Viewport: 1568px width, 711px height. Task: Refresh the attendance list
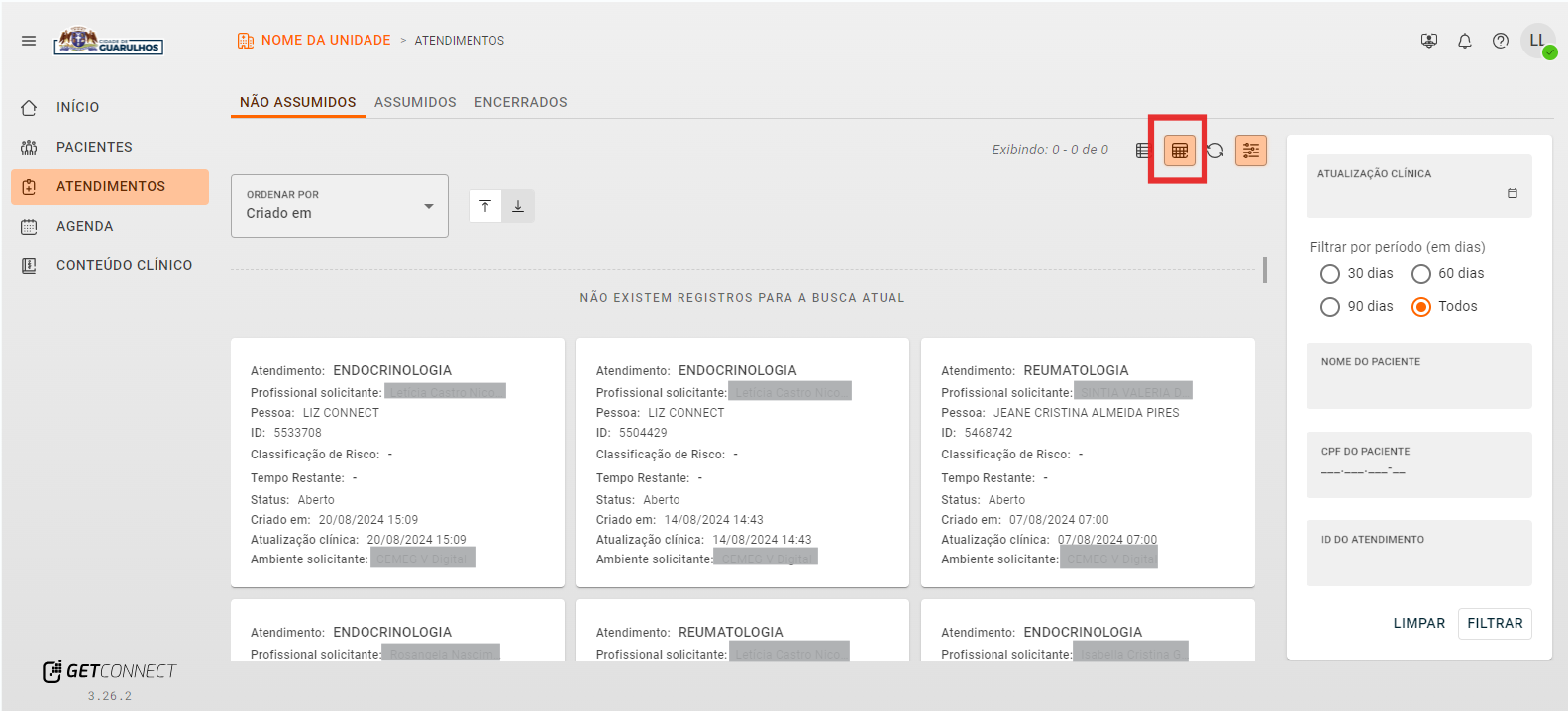coord(1215,151)
